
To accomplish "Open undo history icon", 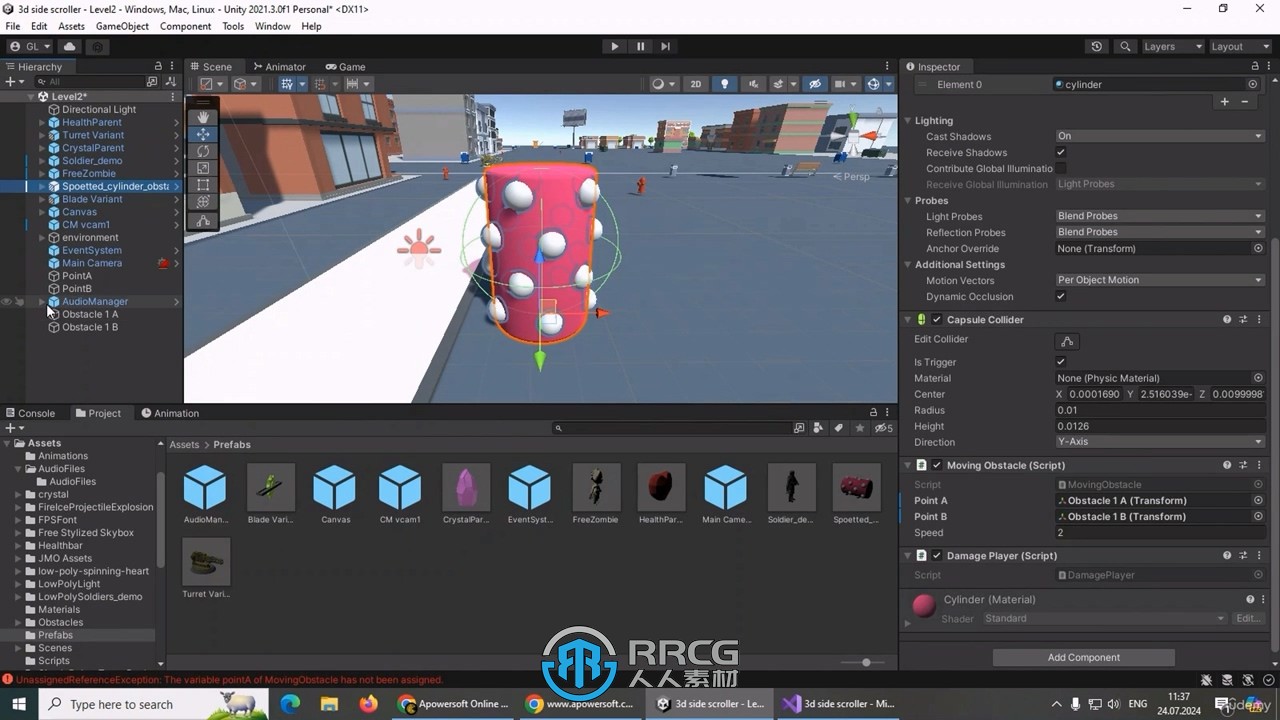I will pos(1097,46).
